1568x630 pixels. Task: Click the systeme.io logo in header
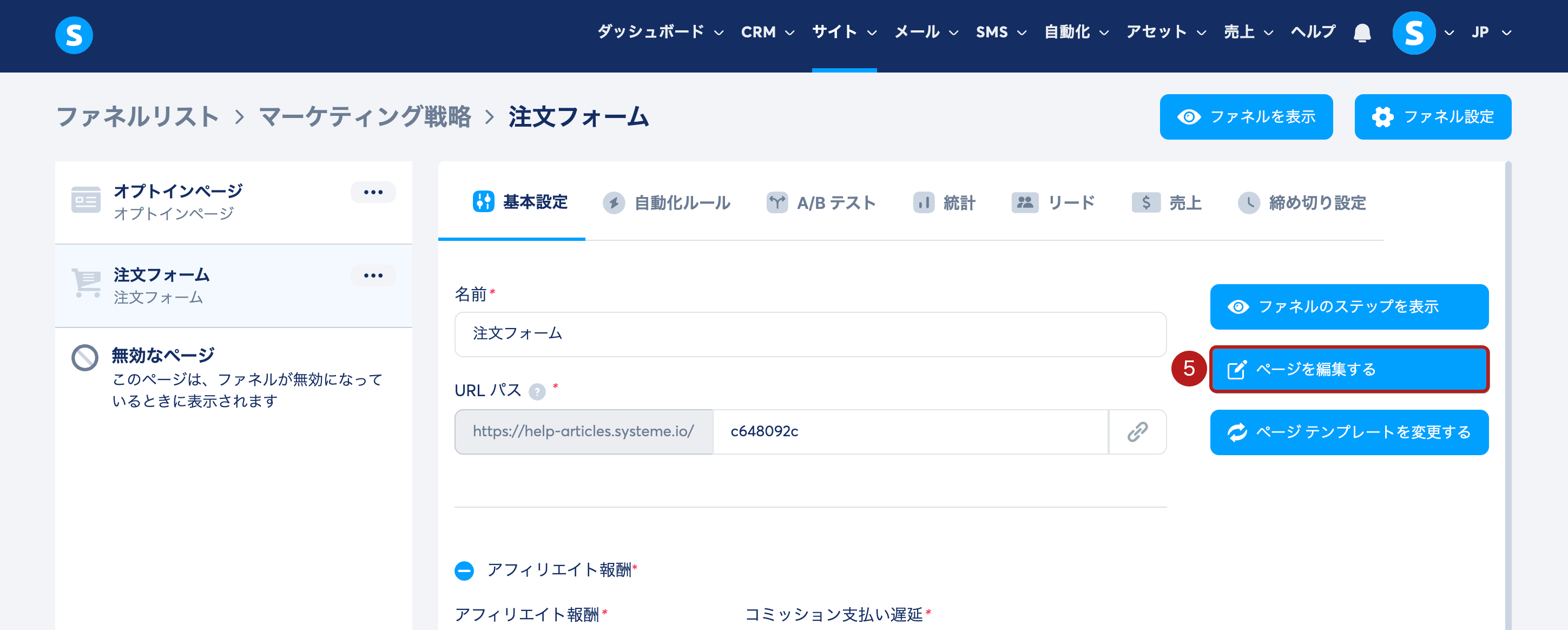pos(74,35)
